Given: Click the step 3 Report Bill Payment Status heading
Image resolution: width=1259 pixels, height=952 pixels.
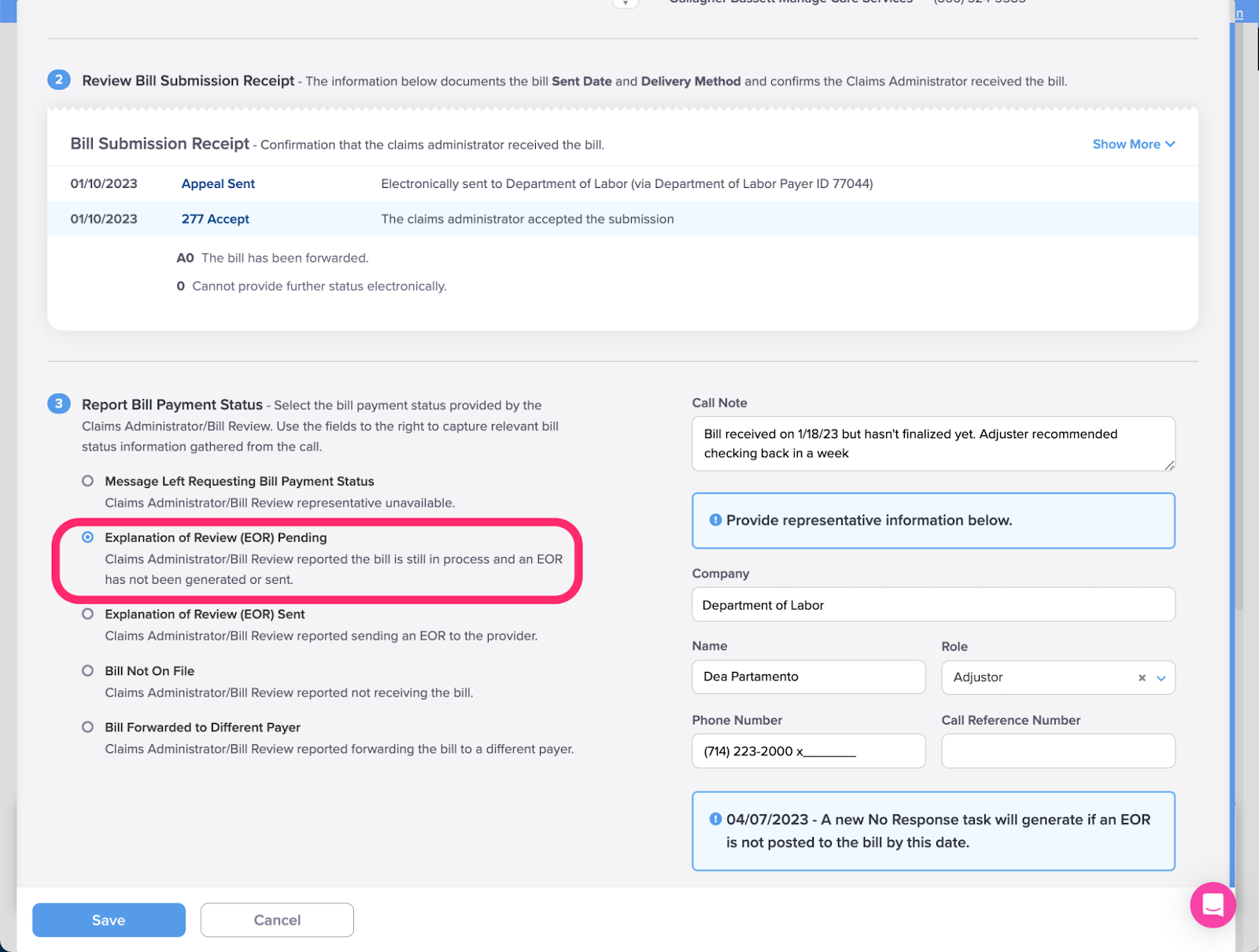Looking at the screenshot, I should 172,404.
